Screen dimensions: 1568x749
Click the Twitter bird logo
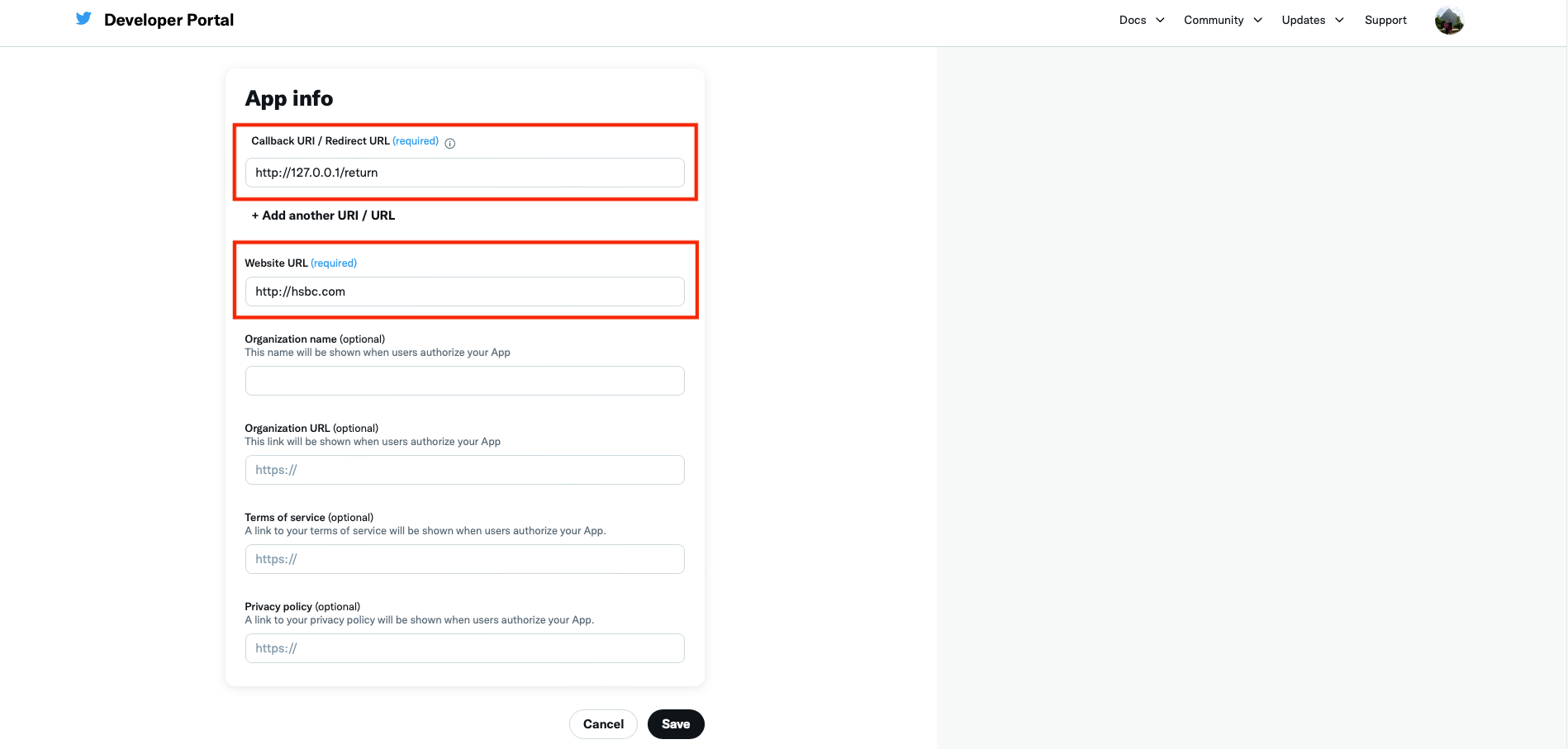point(83,19)
